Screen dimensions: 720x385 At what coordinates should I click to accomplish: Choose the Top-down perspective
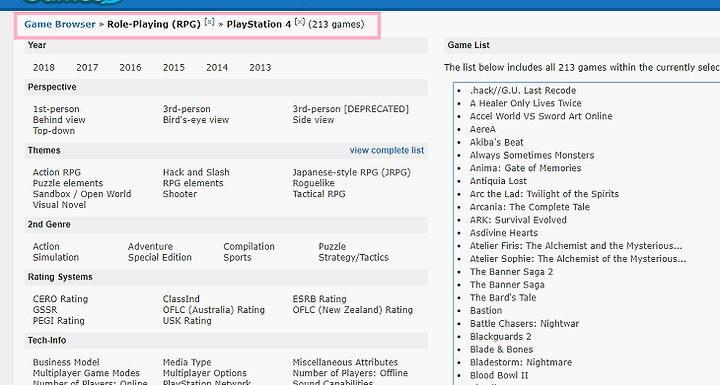click(x=54, y=131)
